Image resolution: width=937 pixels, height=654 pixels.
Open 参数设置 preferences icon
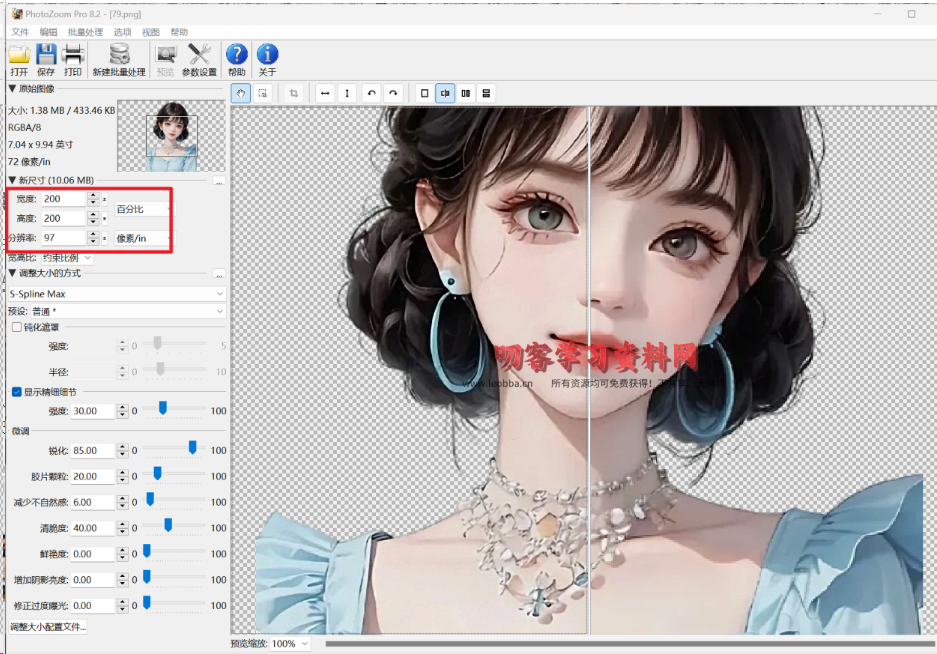pyautogui.click(x=199, y=60)
